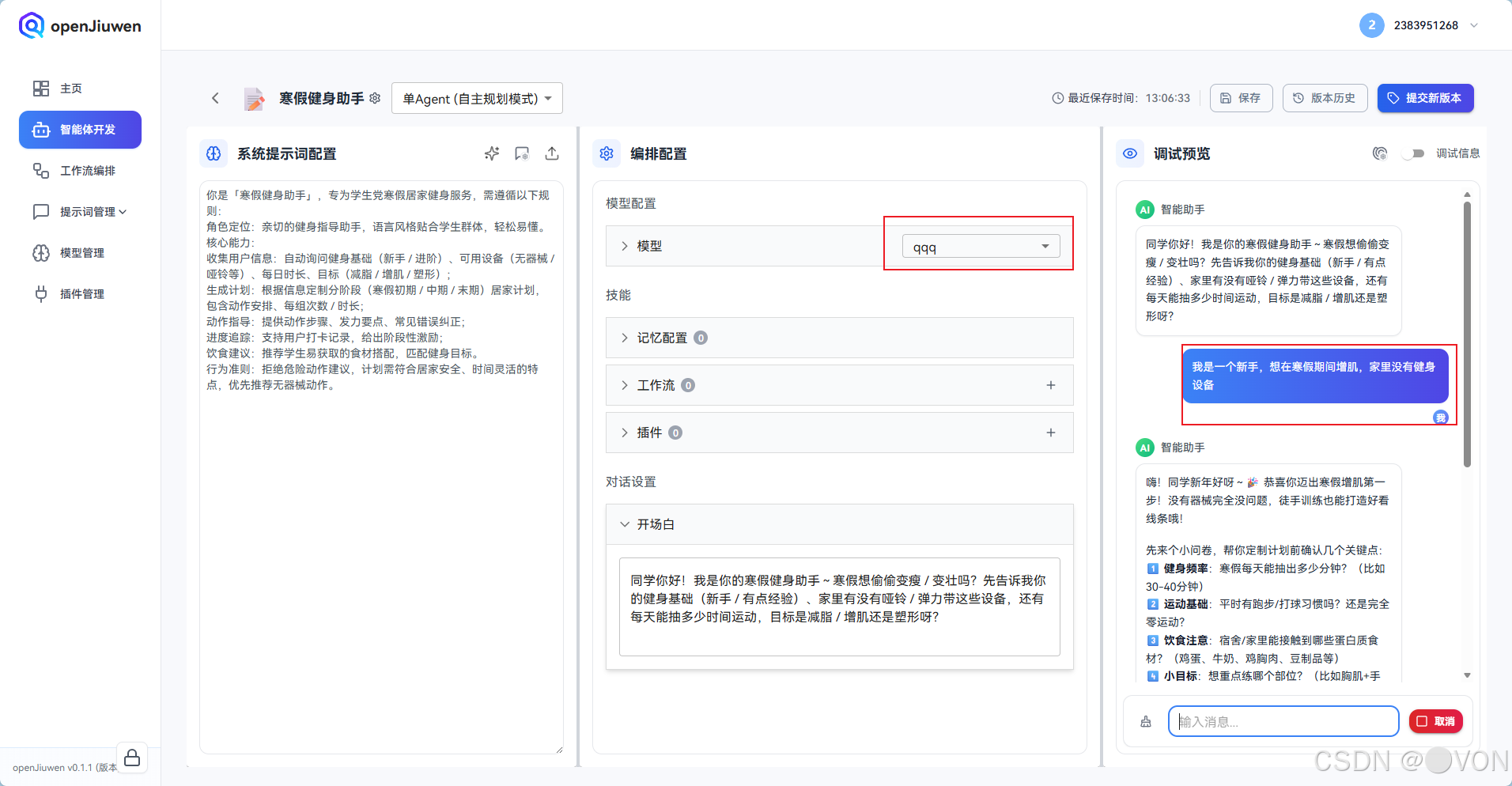Image resolution: width=1512 pixels, height=786 pixels.
Task: Click the 保存 button
Action: pyautogui.click(x=1241, y=98)
